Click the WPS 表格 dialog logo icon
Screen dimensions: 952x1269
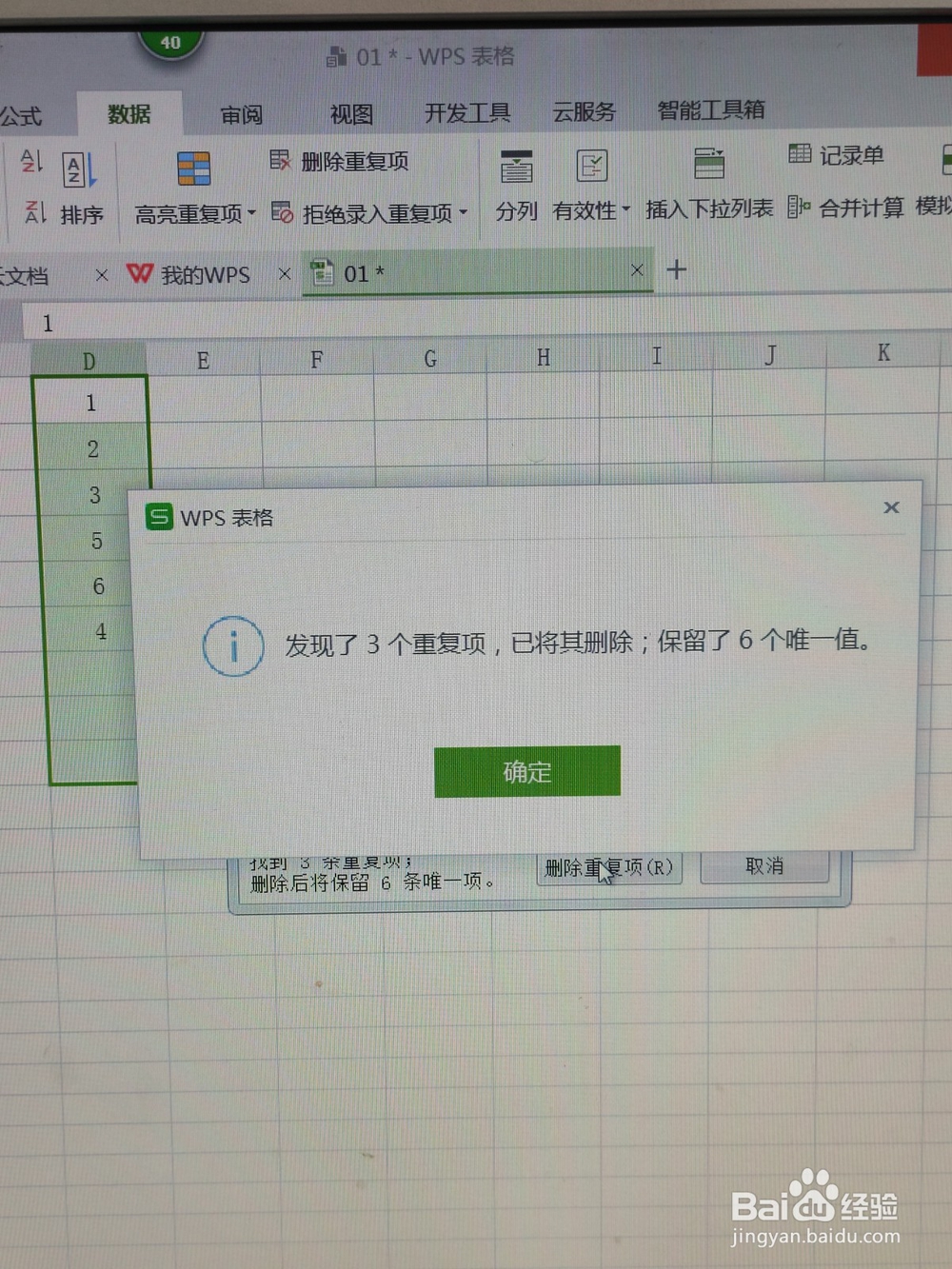(x=158, y=517)
